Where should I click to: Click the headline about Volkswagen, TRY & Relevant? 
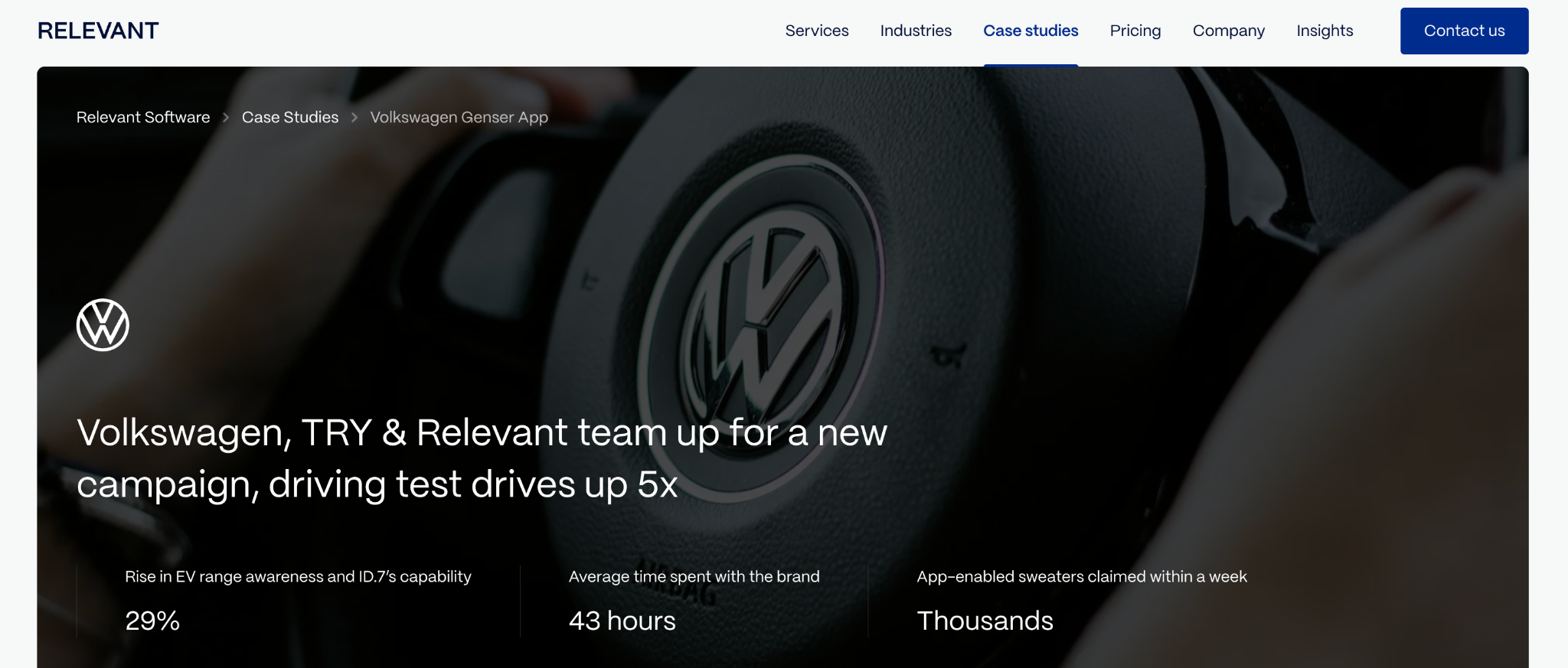coord(482,458)
